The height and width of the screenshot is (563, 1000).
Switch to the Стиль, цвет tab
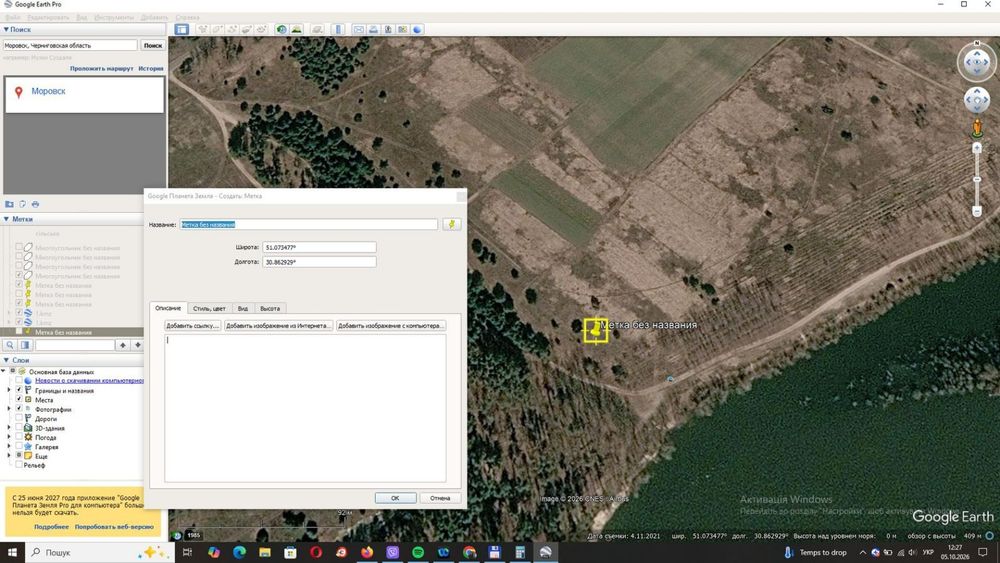209,309
